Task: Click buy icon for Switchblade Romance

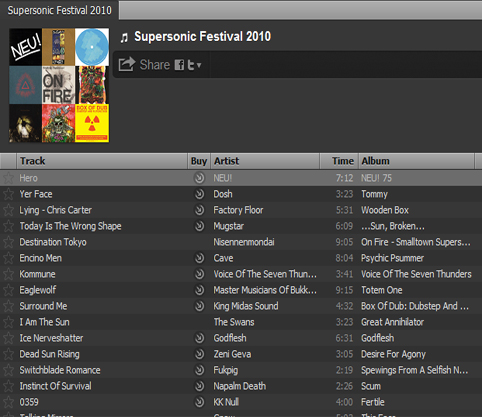Action: point(199,370)
